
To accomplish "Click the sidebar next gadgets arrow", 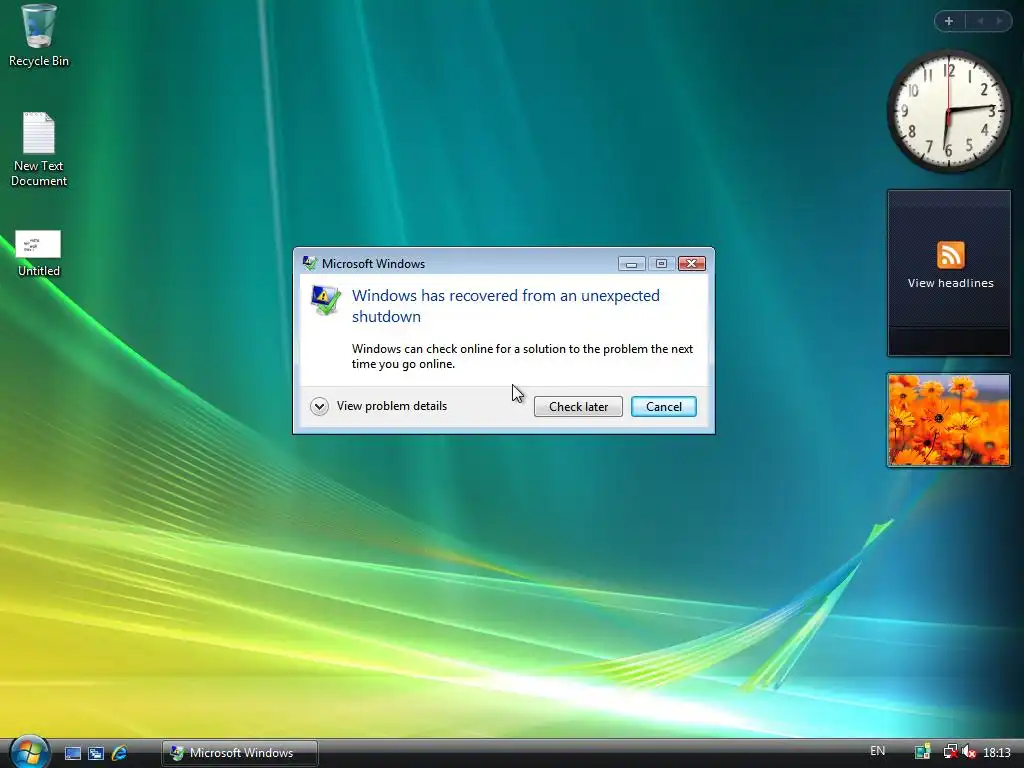I will (x=999, y=21).
